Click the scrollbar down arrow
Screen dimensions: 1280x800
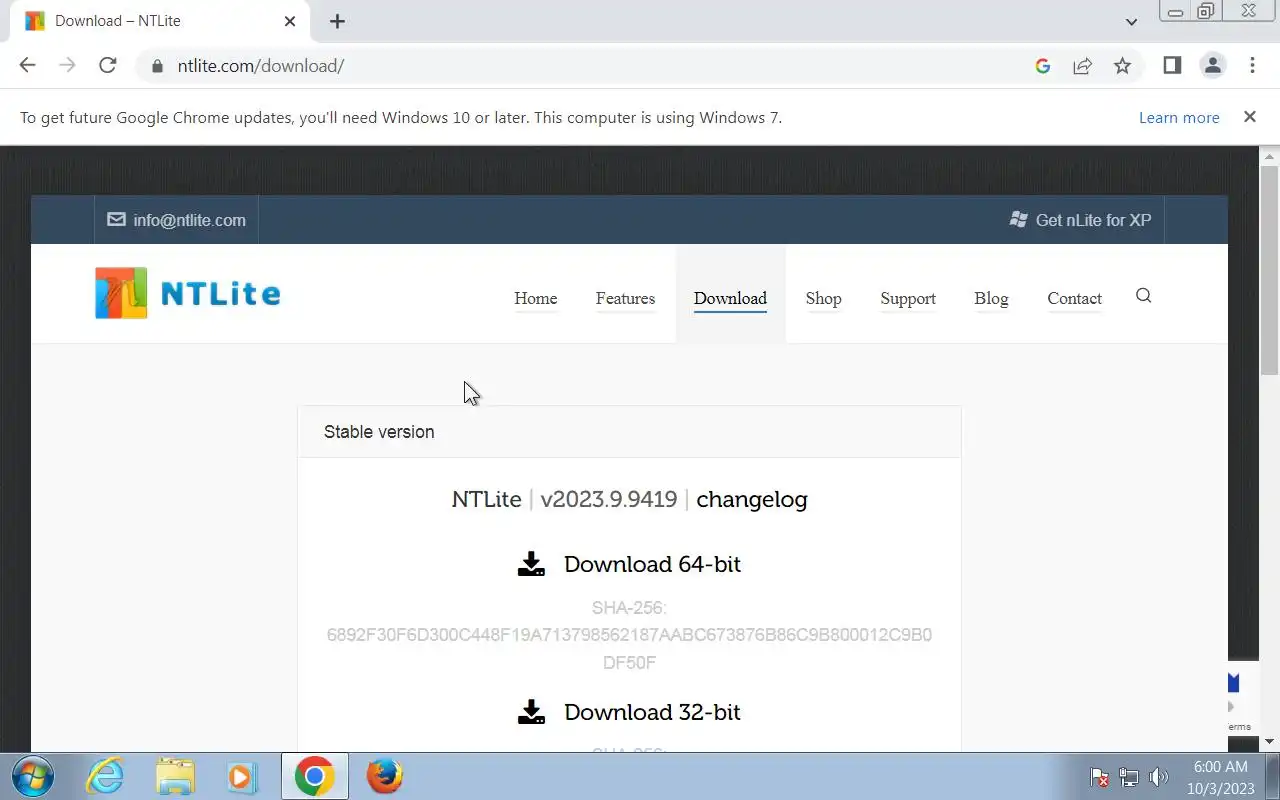(x=1270, y=742)
